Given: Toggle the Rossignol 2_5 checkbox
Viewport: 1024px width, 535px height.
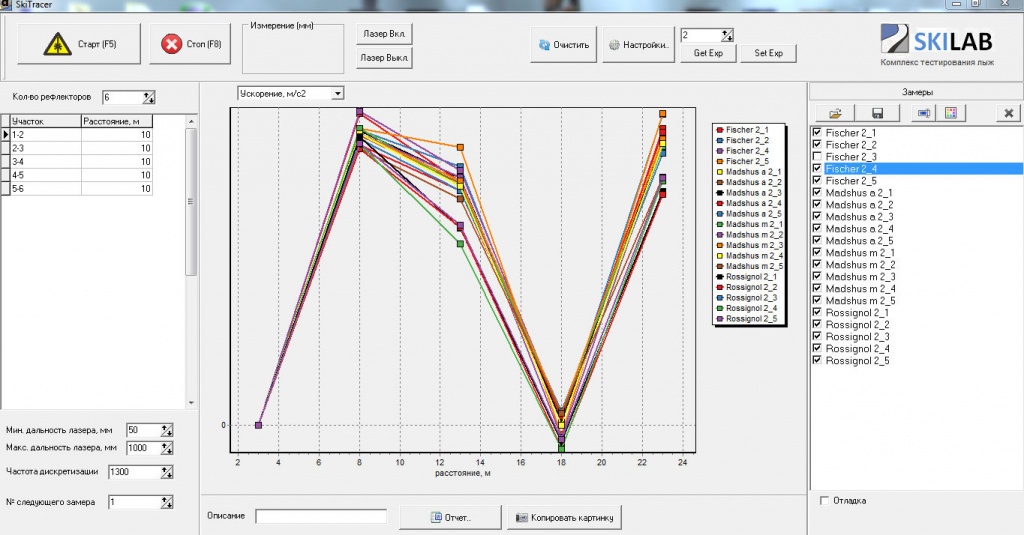Looking at the screenshot, I should (x=817, y=360).
